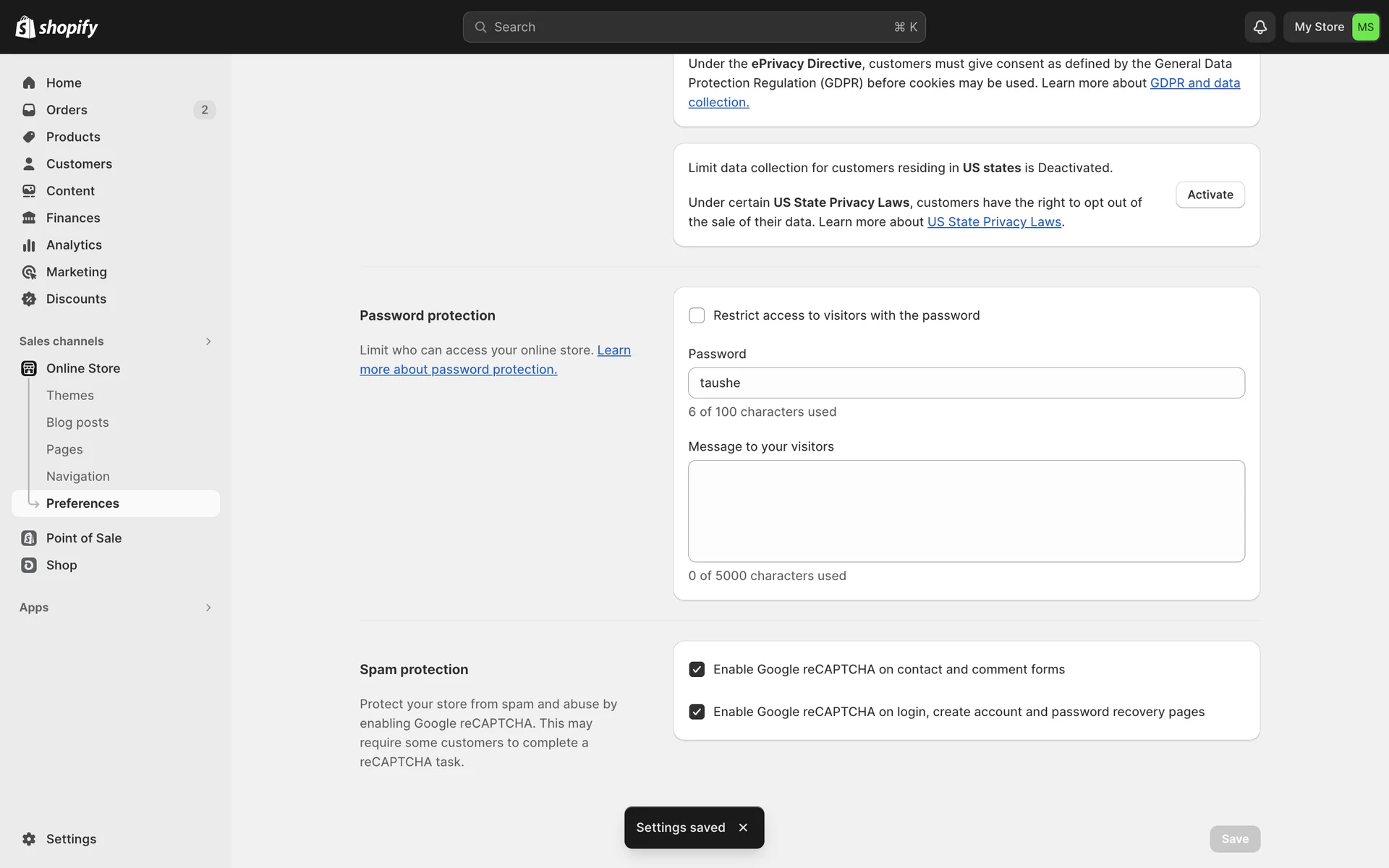
Task: Expand the Apps section chevron
Action: 208,608
